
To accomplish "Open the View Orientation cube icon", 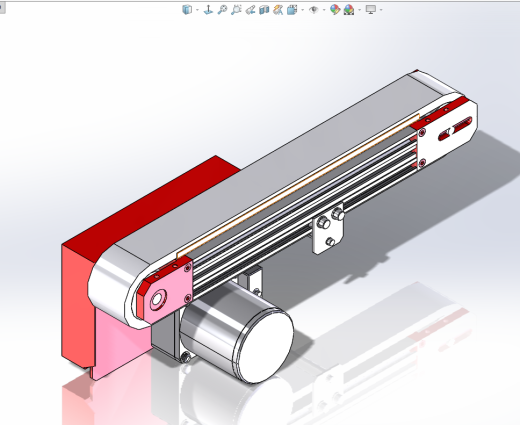I will point(187,9).
